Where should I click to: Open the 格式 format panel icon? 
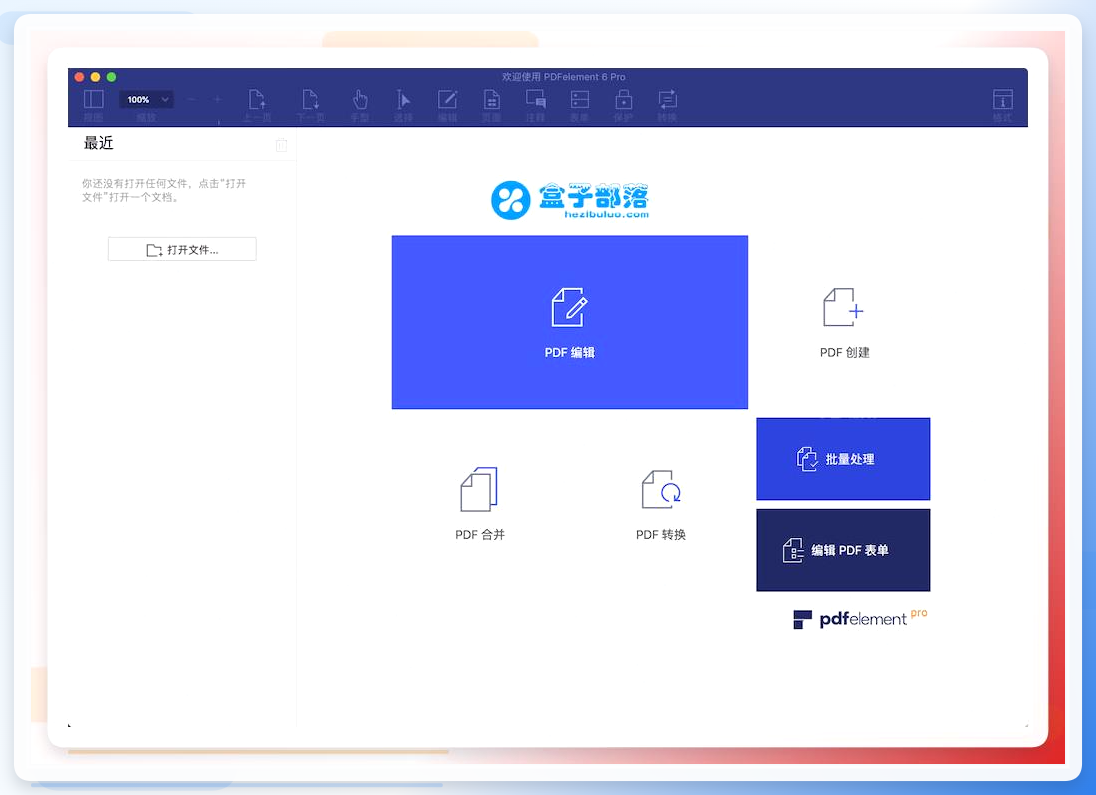tap(1002, 99)
